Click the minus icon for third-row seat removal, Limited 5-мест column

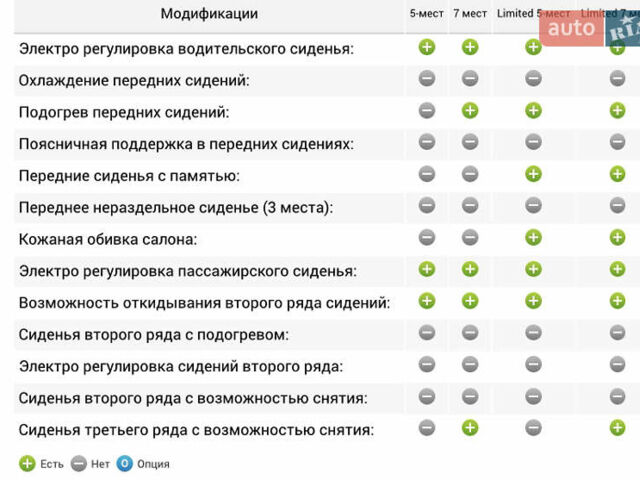point(533,428)
